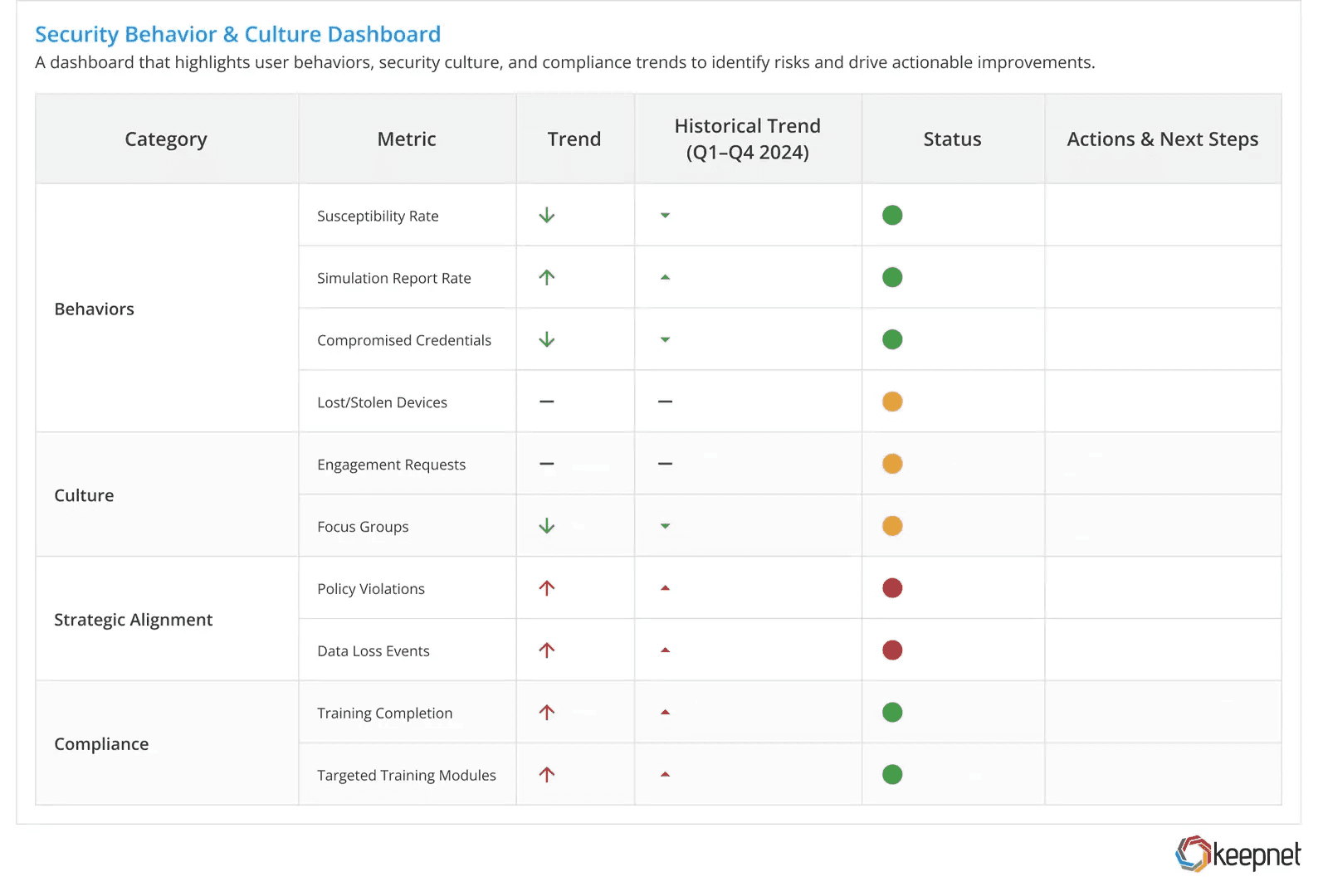
Task: Click the Security Behavior & Culture Dashboard title
Action: tap(237, 34)
